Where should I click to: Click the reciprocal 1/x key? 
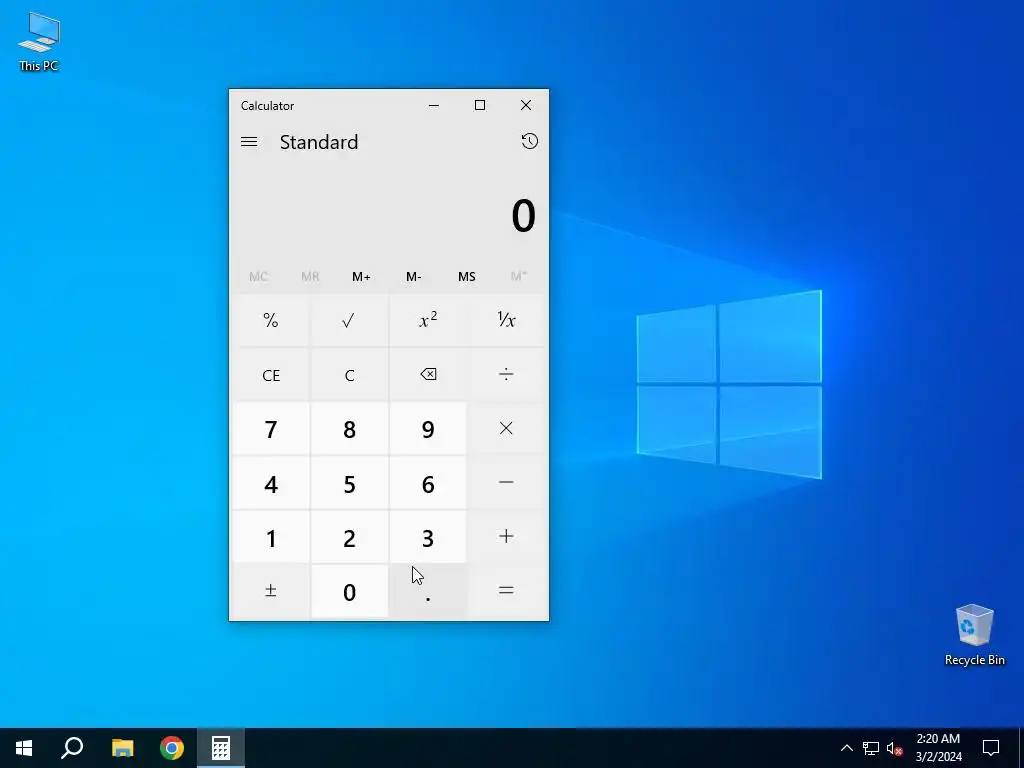coord(506,320)
